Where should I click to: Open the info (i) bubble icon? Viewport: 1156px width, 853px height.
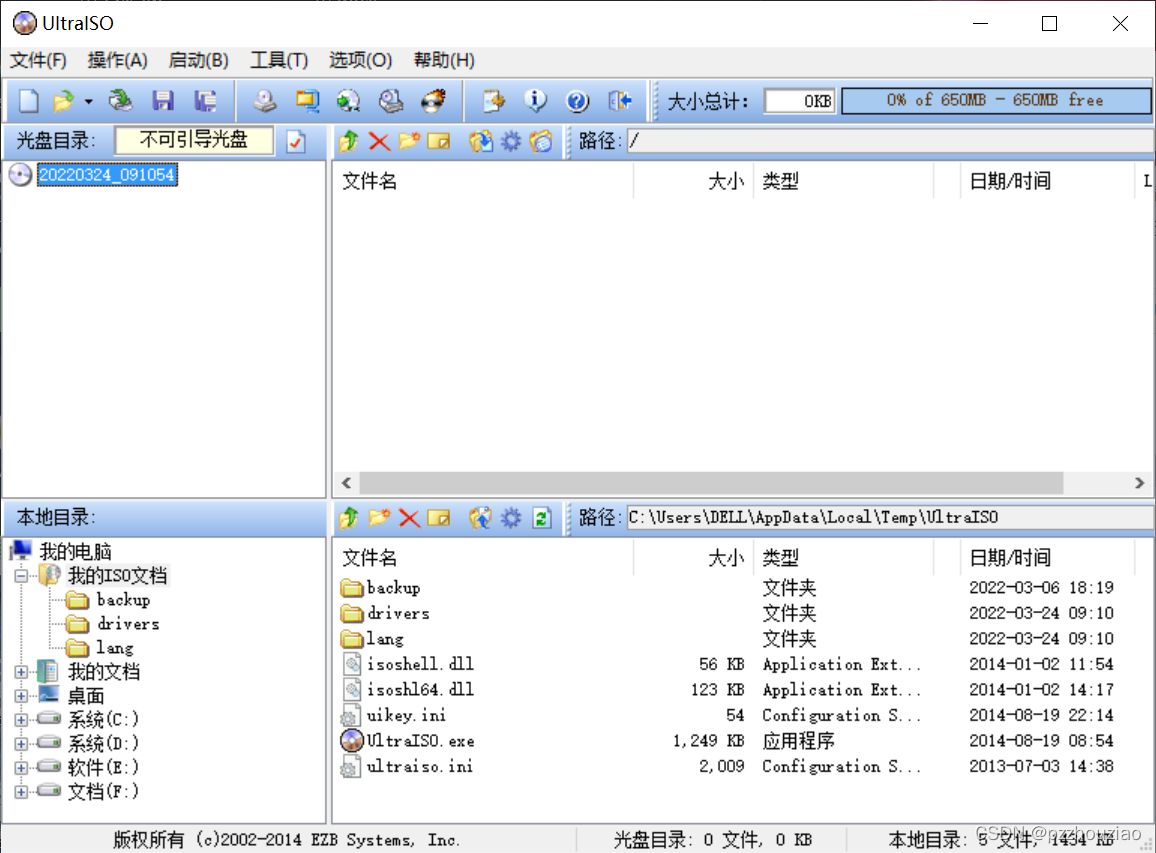535,100
